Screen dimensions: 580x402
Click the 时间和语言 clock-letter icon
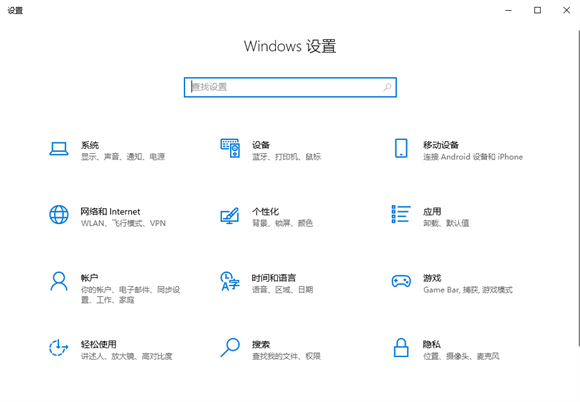[230, 281]
